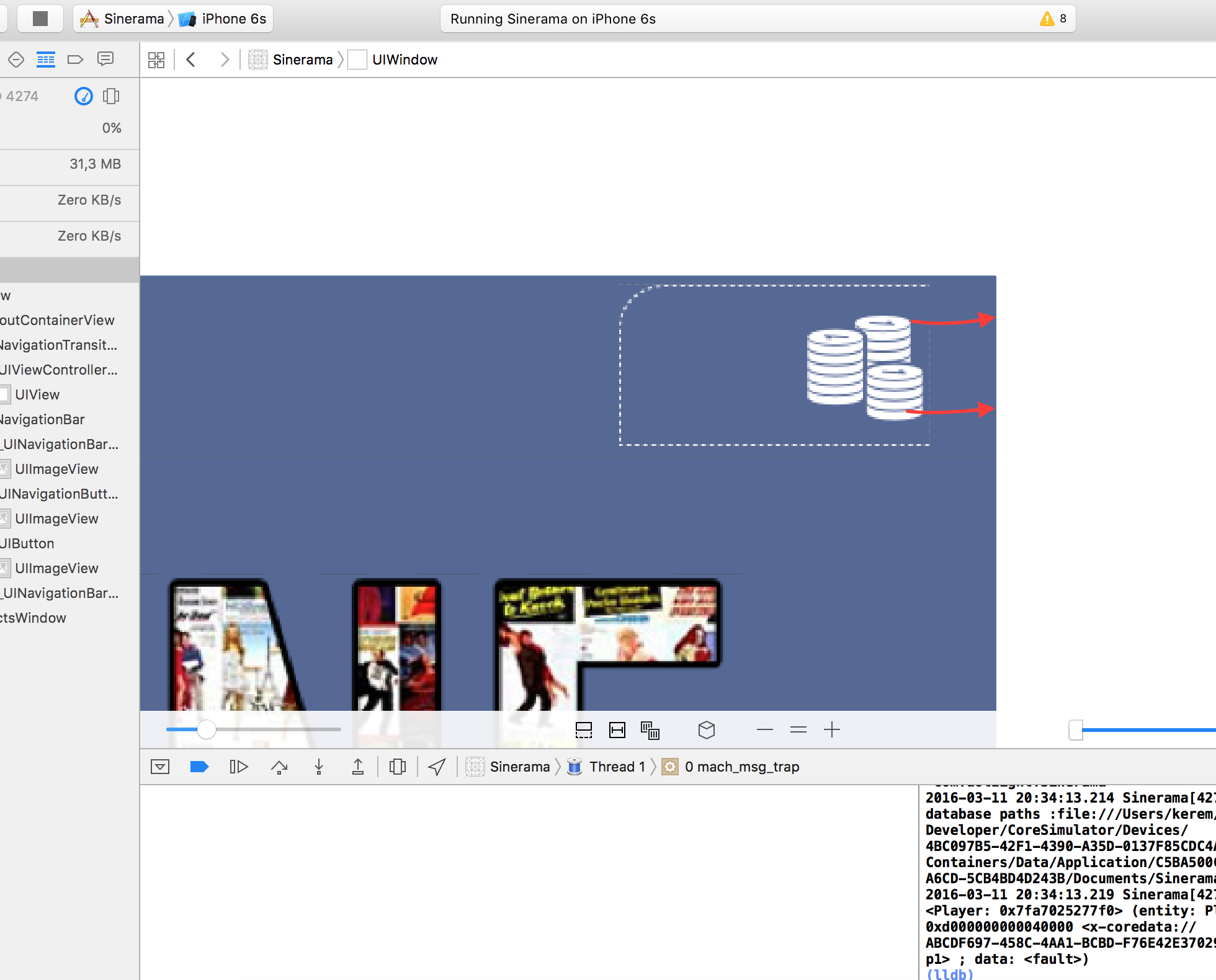Open the report navigator icon
The image size is (1216, 980).
coord(105,60)
